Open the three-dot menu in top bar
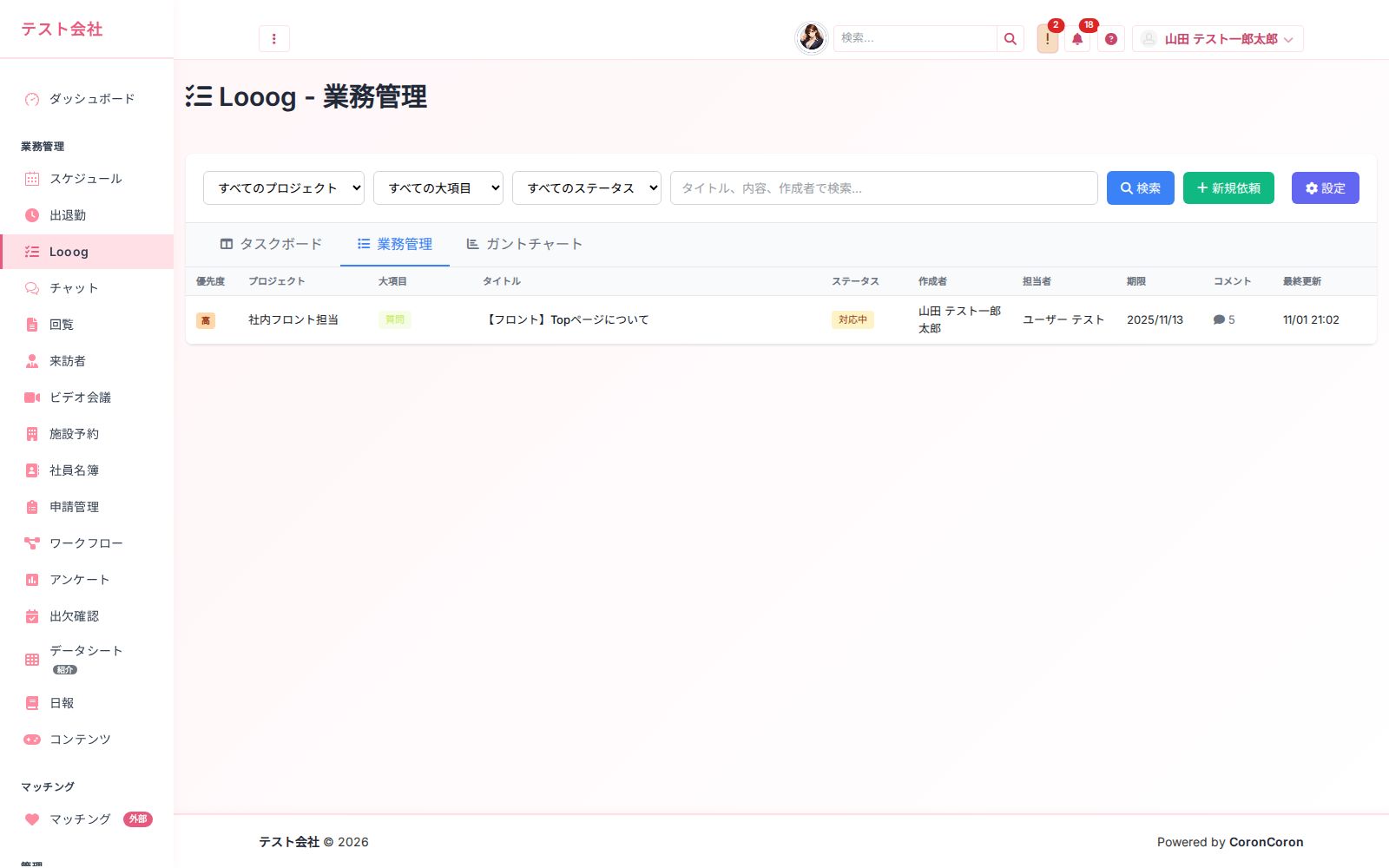The height and width of the screenshot is (868, 1389). pos(273,38)
